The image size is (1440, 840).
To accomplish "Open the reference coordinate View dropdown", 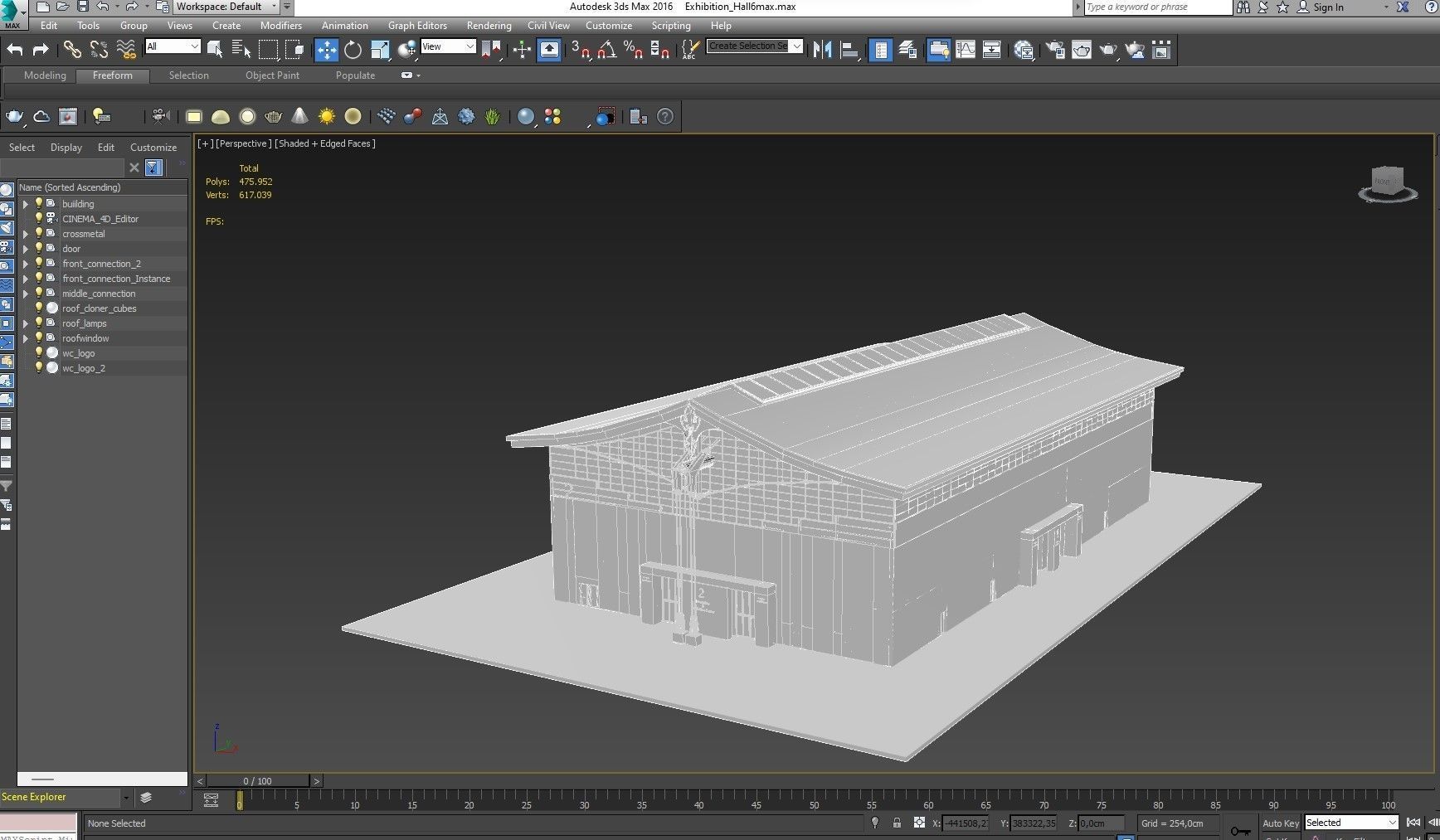I will (448, 46).
